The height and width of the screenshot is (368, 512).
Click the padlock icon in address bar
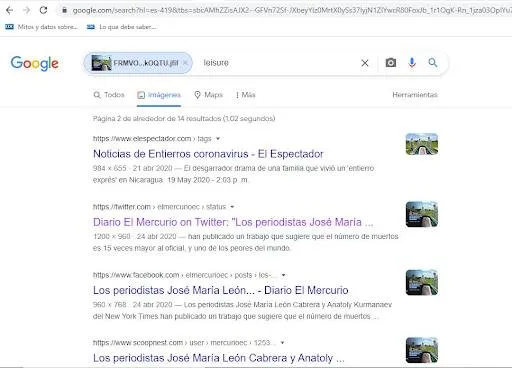pos(65,10)
